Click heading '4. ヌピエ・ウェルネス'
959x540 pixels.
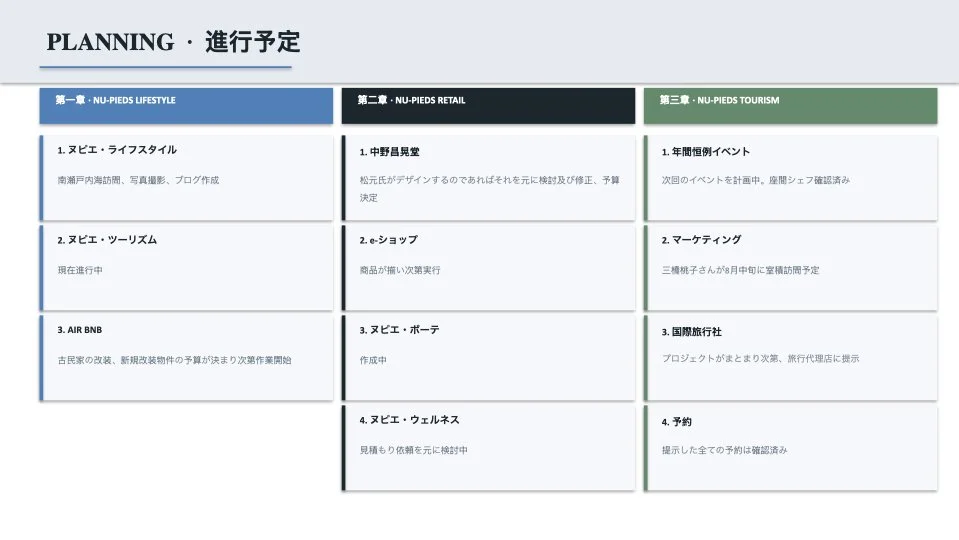point(409,420)
